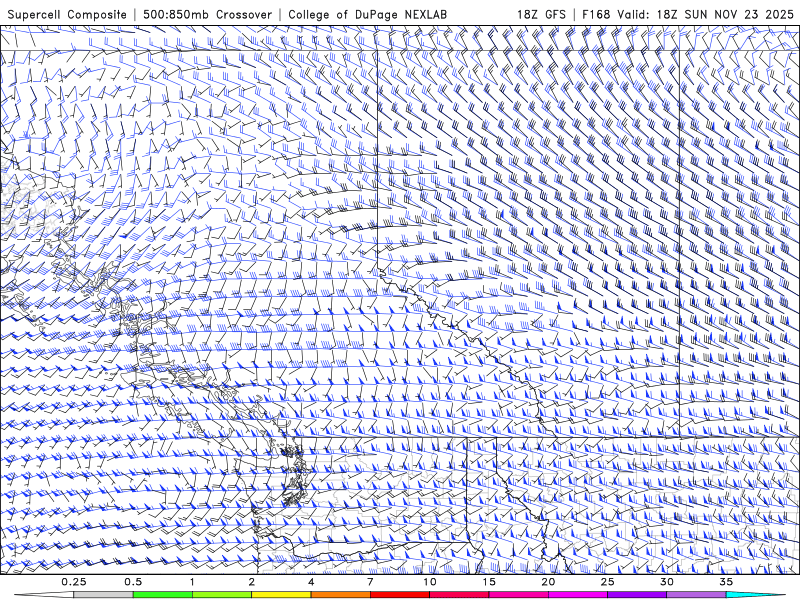The image size is (800, 600).
Task: Select the red 7–10 color segment
Action: (399, 595)
